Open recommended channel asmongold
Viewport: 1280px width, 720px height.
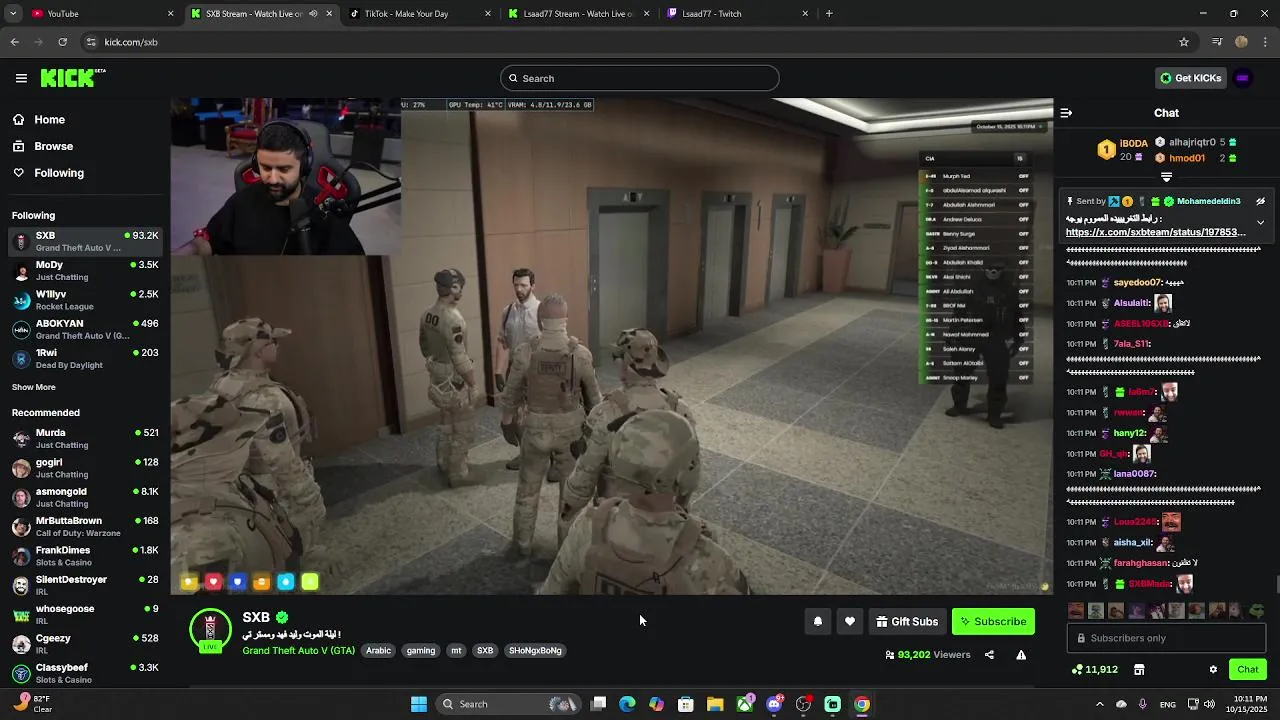click(85, 498)
